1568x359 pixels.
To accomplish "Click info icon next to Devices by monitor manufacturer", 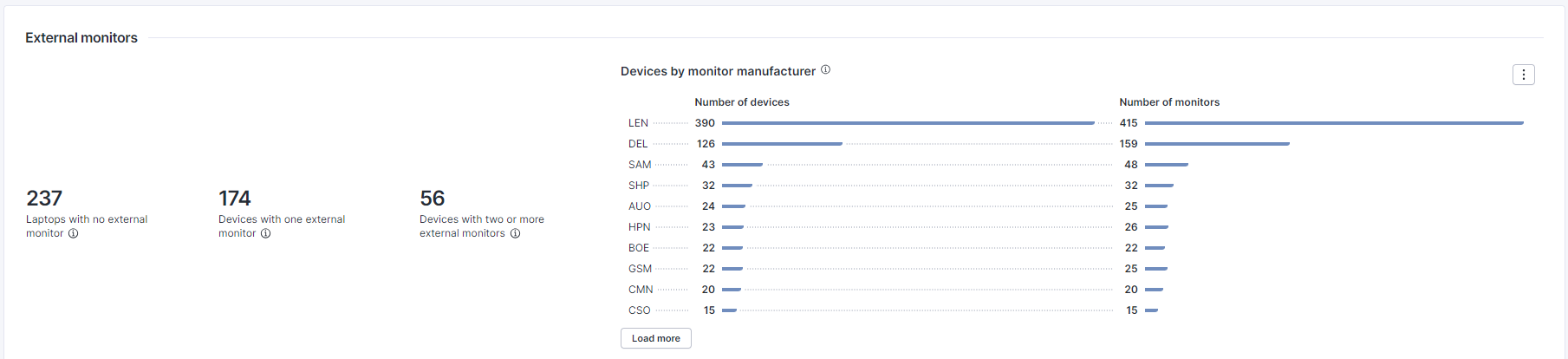I will pyautogui.click(x=825, y=69).
